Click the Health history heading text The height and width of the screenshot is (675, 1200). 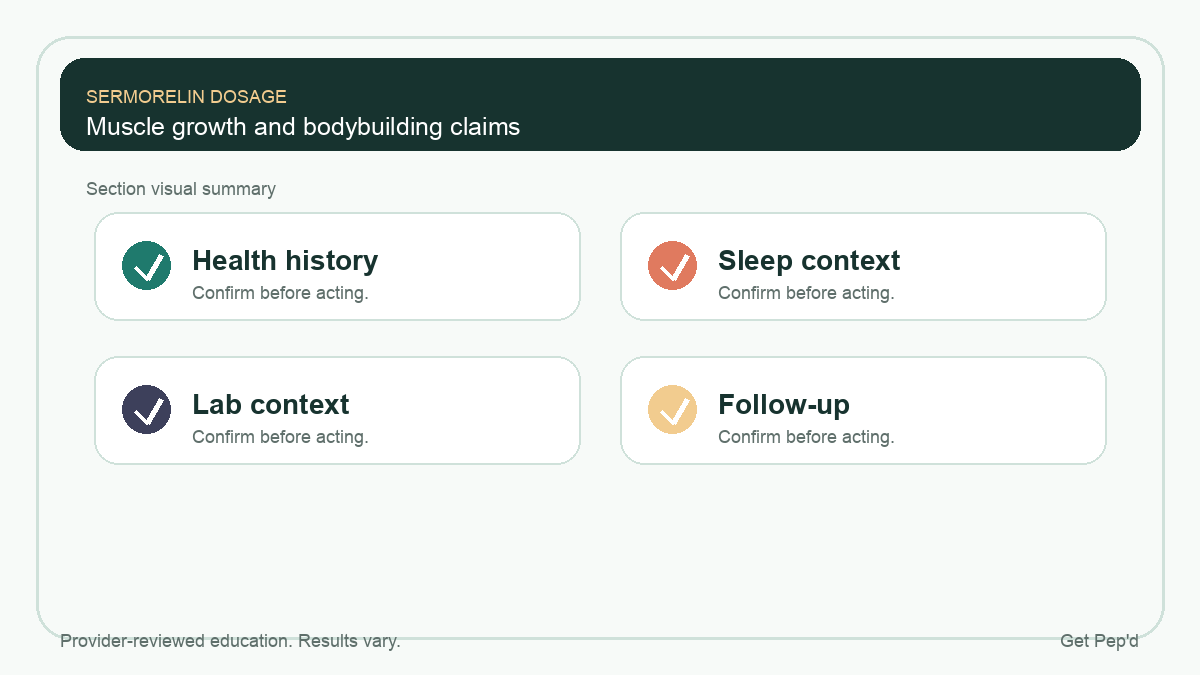point(285,261)
